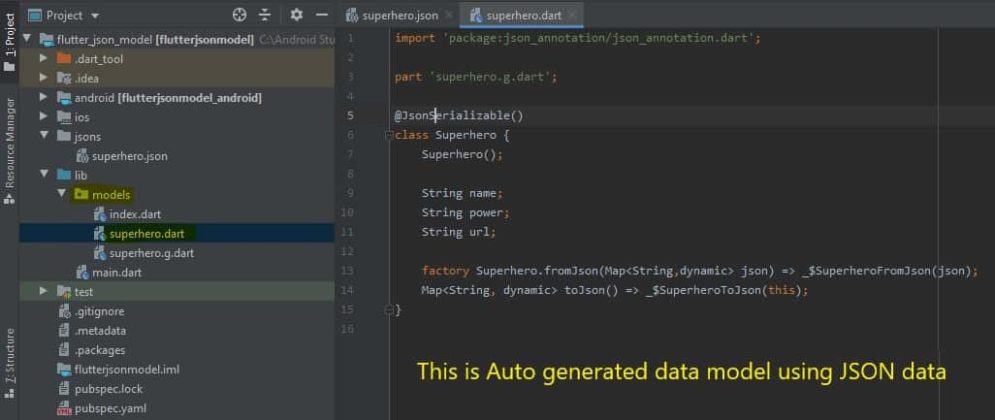Image resolution: width=995 pixels, height=420 pixels.
Task: Expand the .dart_tool folder
Action: point(43,59)
